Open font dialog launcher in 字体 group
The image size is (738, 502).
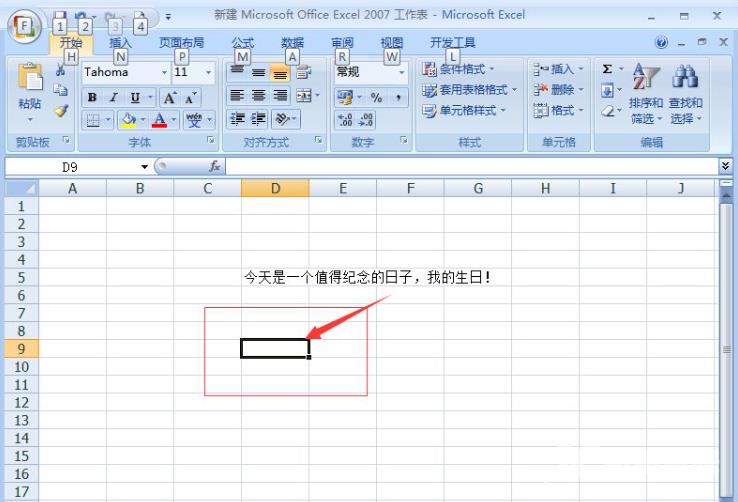[x=210, y=140]
